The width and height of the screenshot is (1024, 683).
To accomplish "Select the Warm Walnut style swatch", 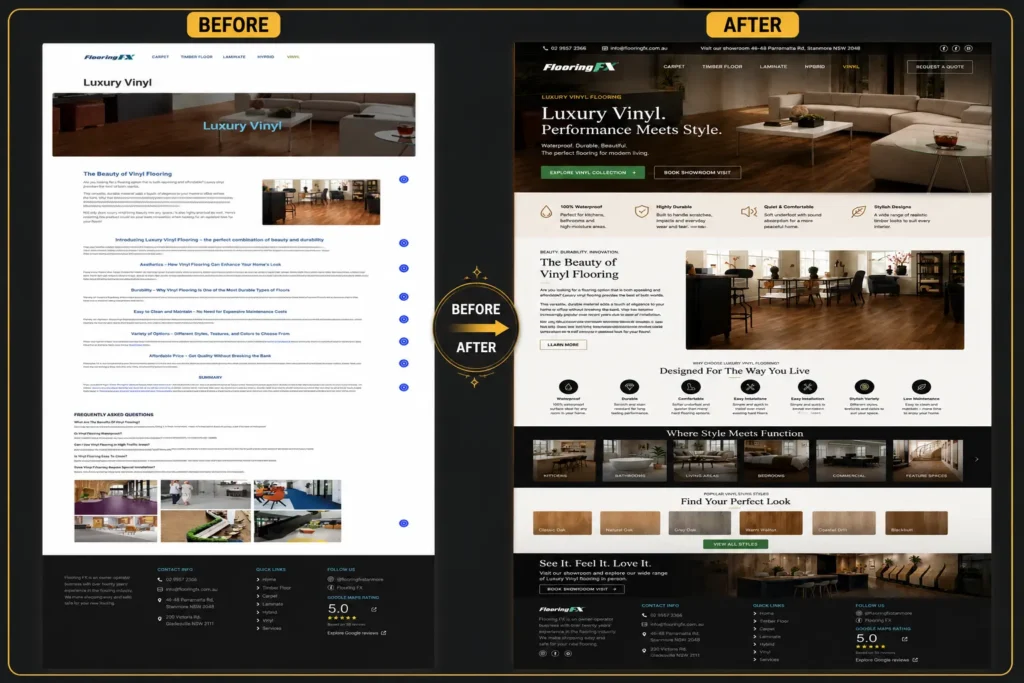I will pyautogui.click(x=771, y=523).
